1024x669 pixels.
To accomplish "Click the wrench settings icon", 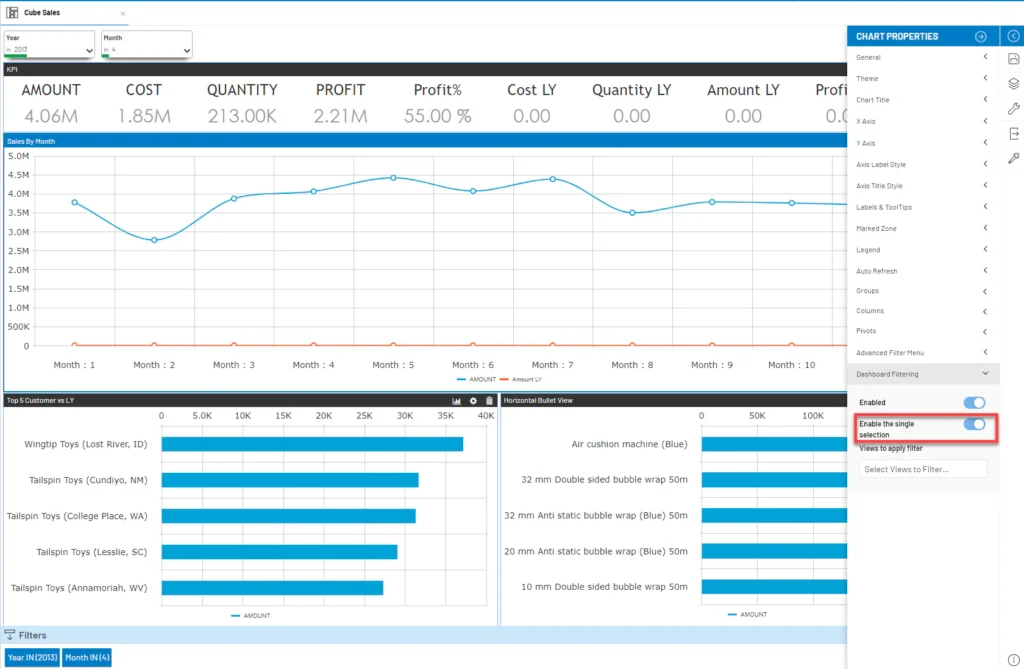I will pyautogui.click(x=1013, y=109).
